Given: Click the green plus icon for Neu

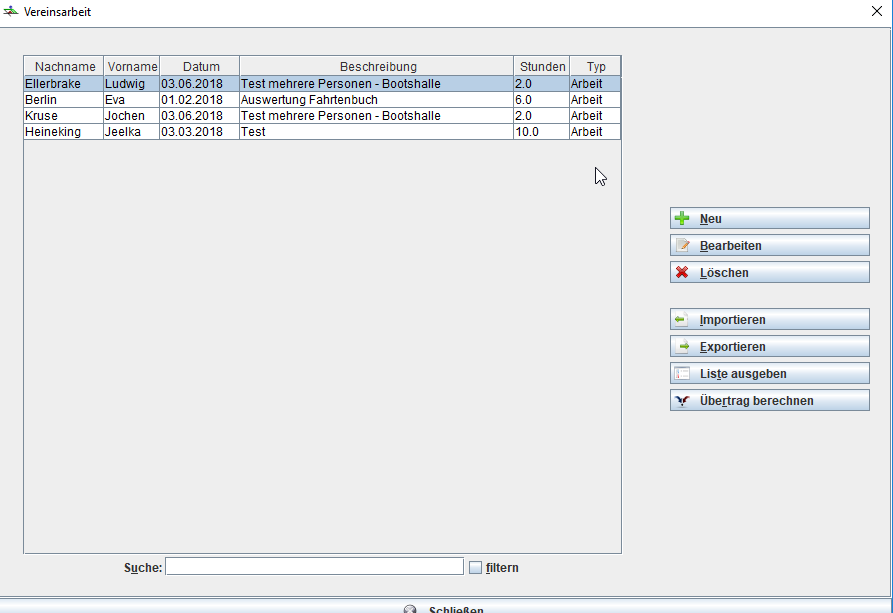Looking at the screenshot, I should 682,219.
